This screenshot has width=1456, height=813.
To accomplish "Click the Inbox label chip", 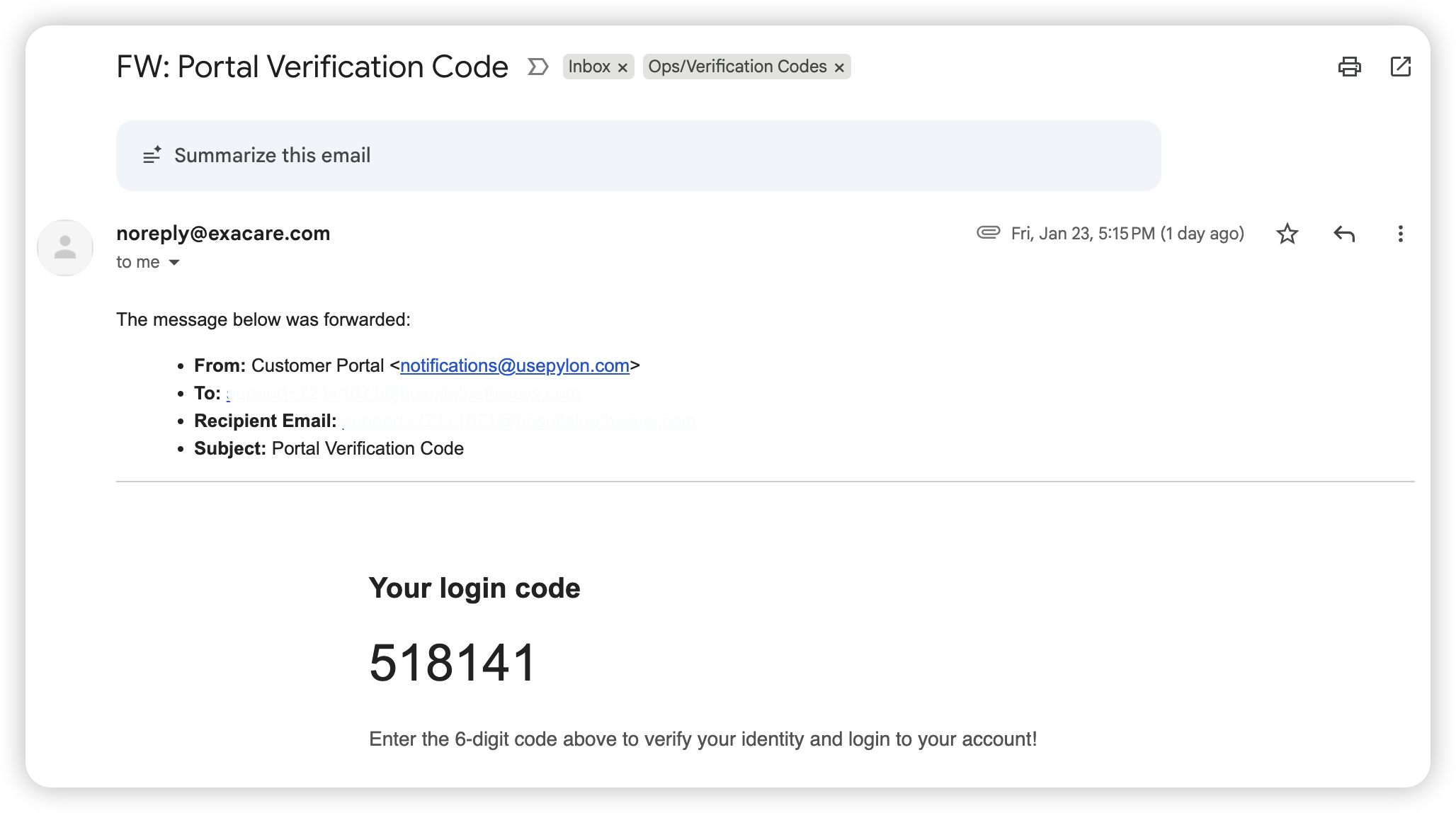I will (x=589, y=67).
